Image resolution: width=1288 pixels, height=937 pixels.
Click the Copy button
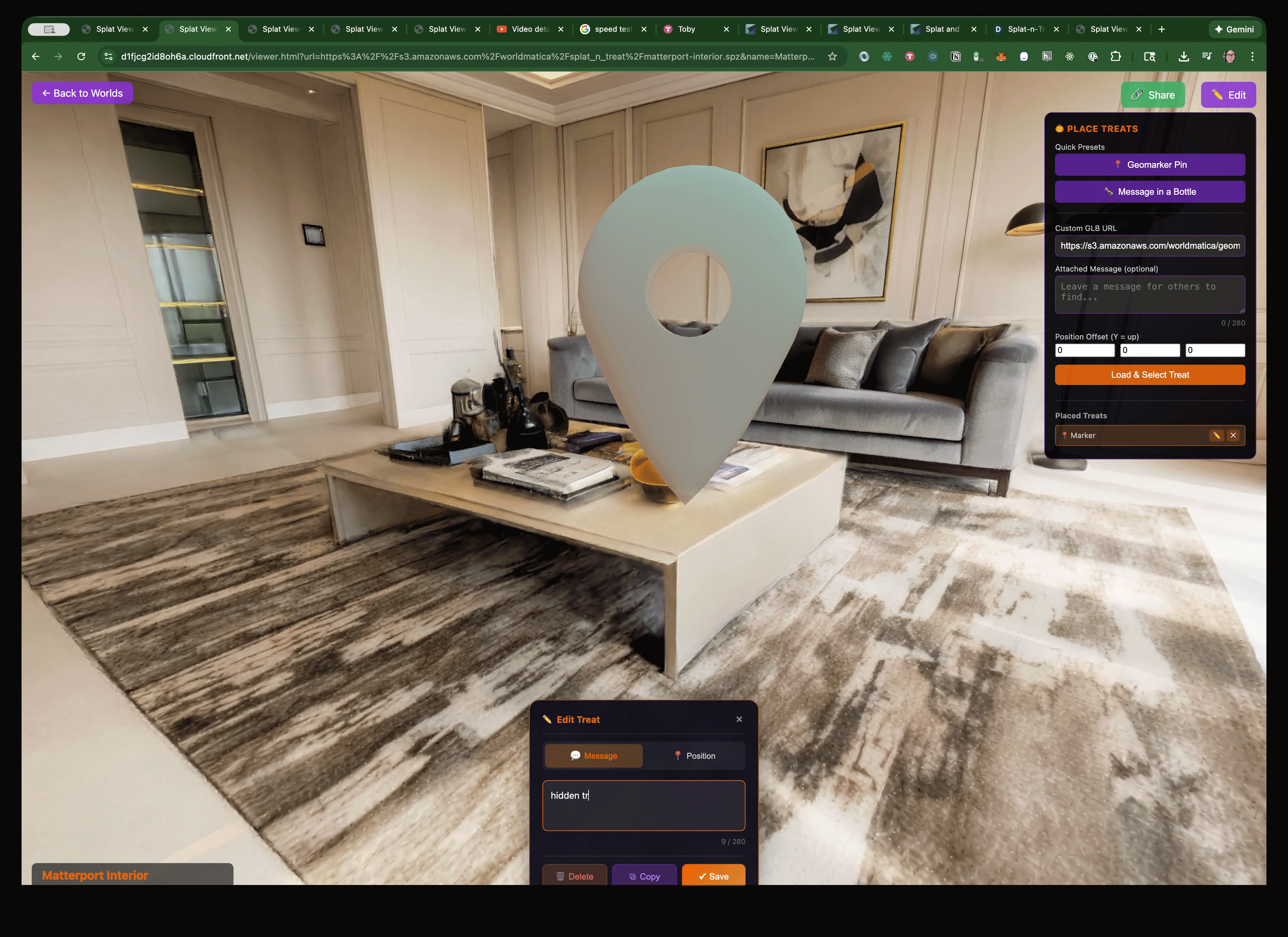click(x=644, y=876)
